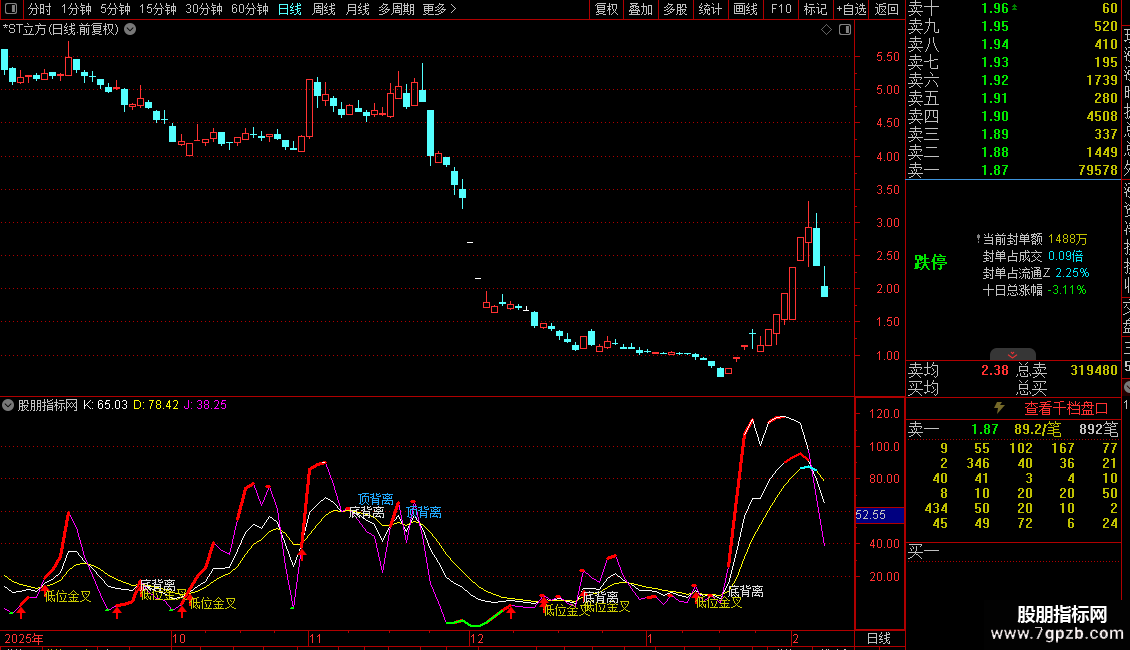Toggle the side panel icon in chart header
The width and height of the screenshot is (1130, 650).
point(845,30)
